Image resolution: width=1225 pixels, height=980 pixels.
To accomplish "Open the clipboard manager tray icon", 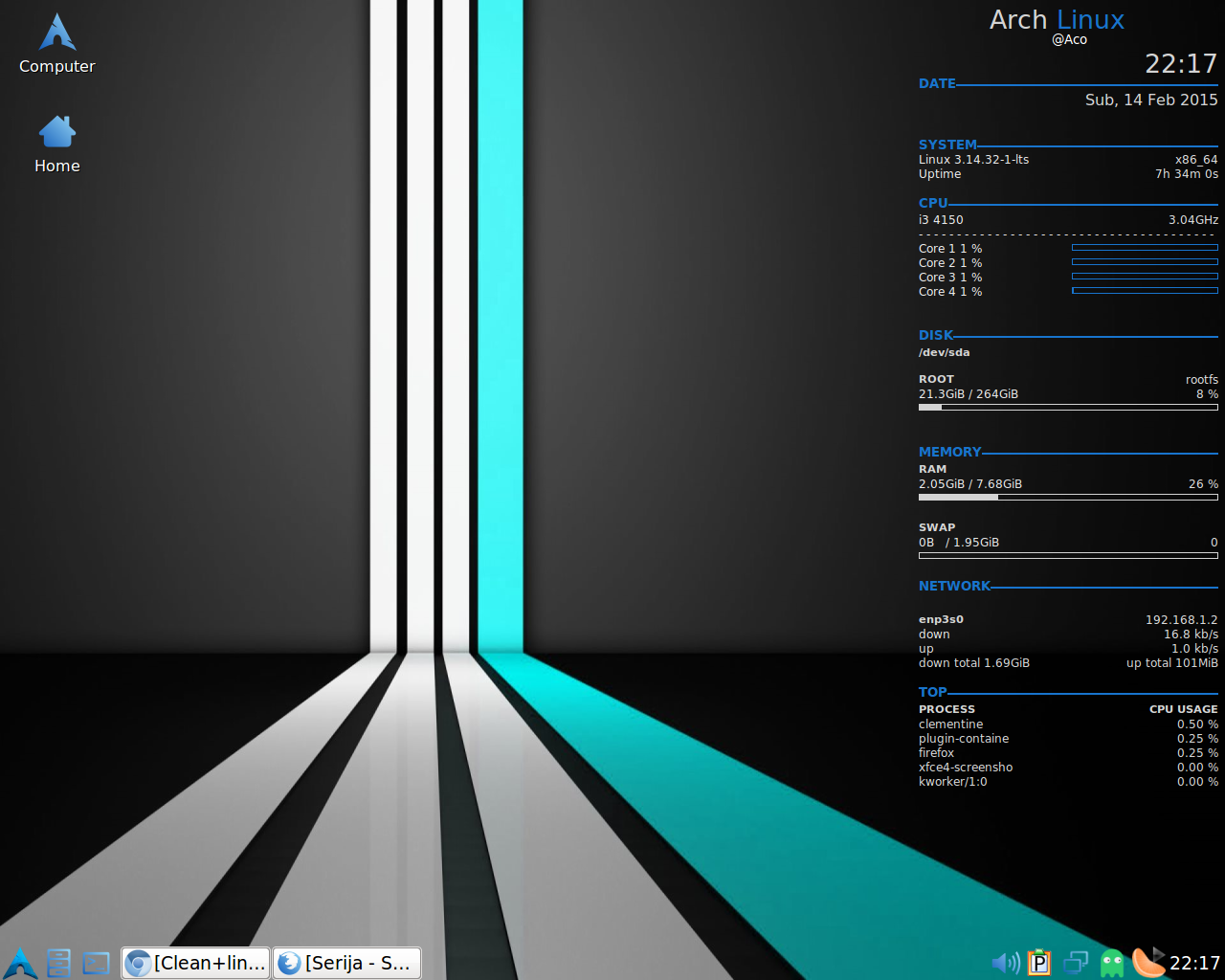I will 1039,963.
